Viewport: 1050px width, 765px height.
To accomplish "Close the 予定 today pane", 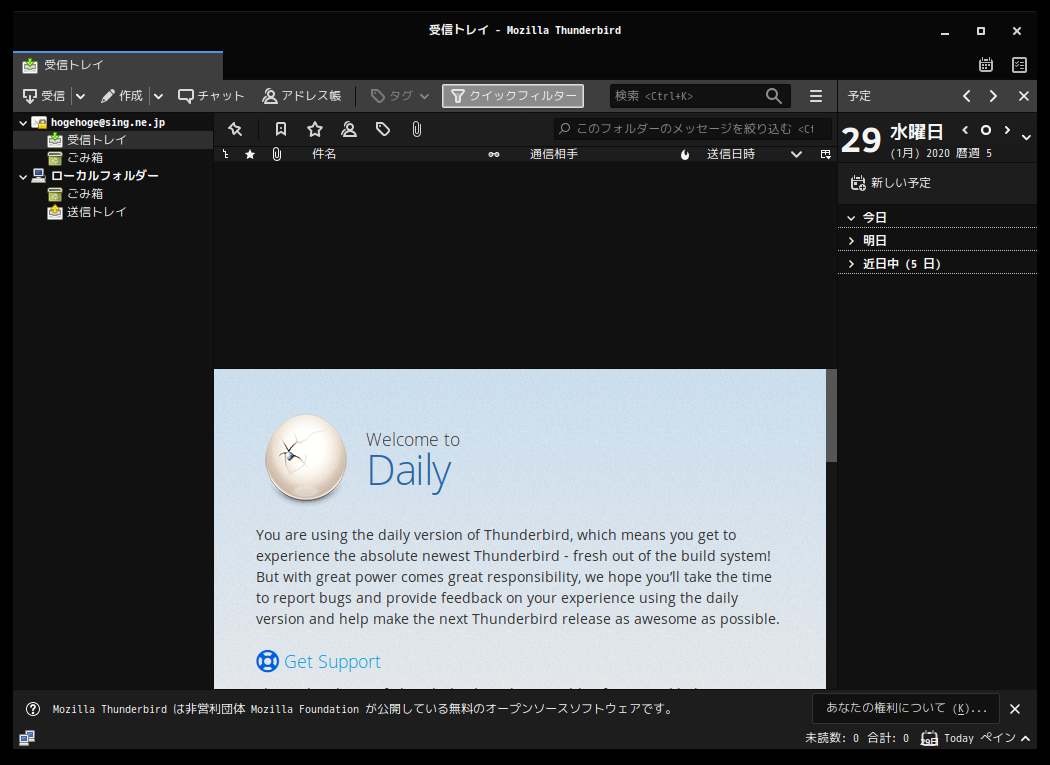I will (1024, 96).
